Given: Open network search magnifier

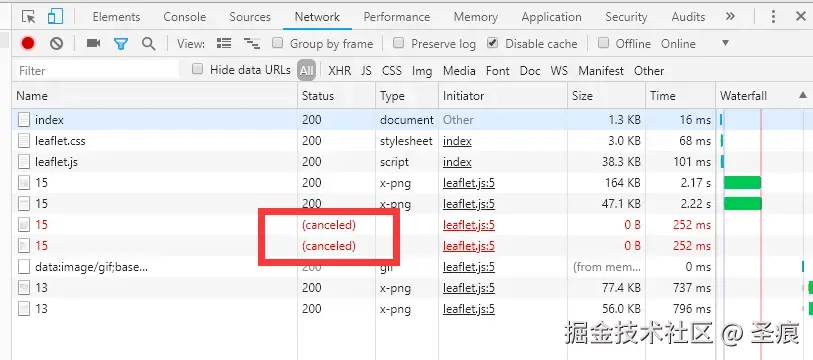Looking at the screenshot, I should click(149, 44).
